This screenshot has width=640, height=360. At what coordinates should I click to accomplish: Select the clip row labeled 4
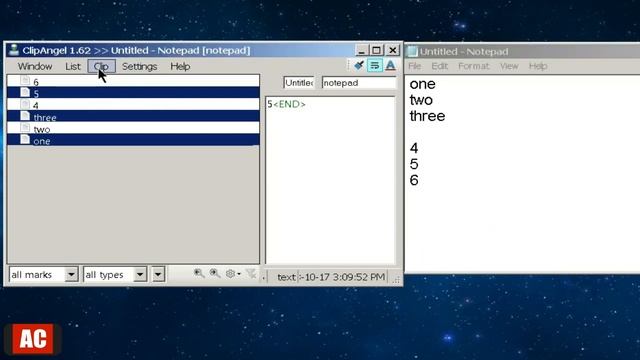pyautogui.click(x=133, y=104)
